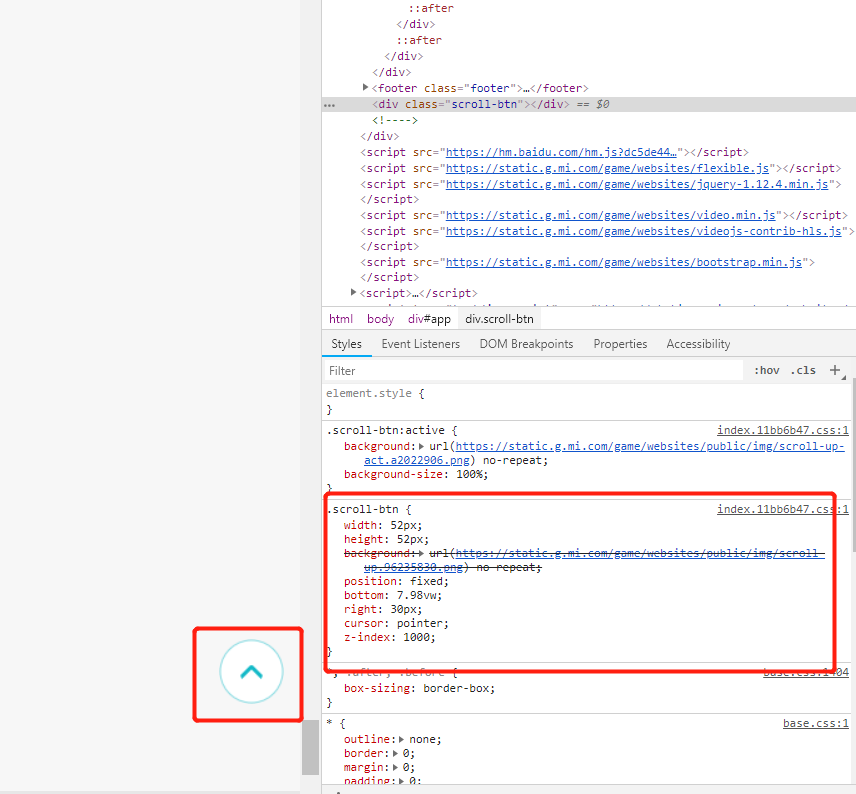Add a new style rule with the plus icon

click(835, 370)
